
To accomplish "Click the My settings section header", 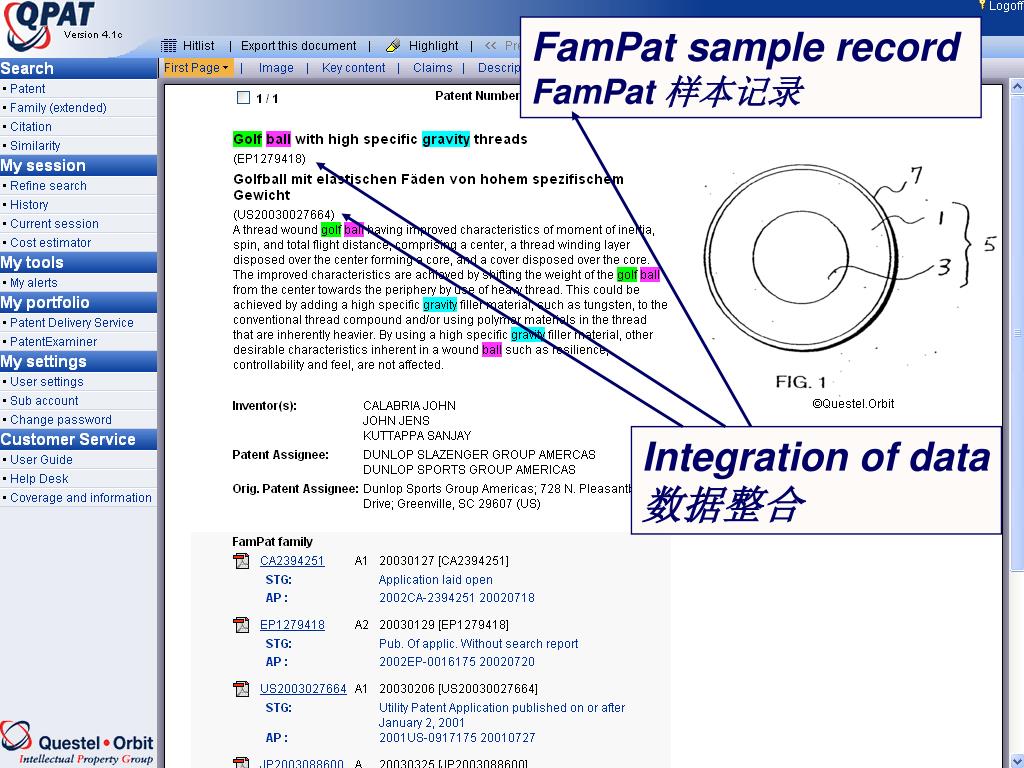I will [x=78, y=362].
